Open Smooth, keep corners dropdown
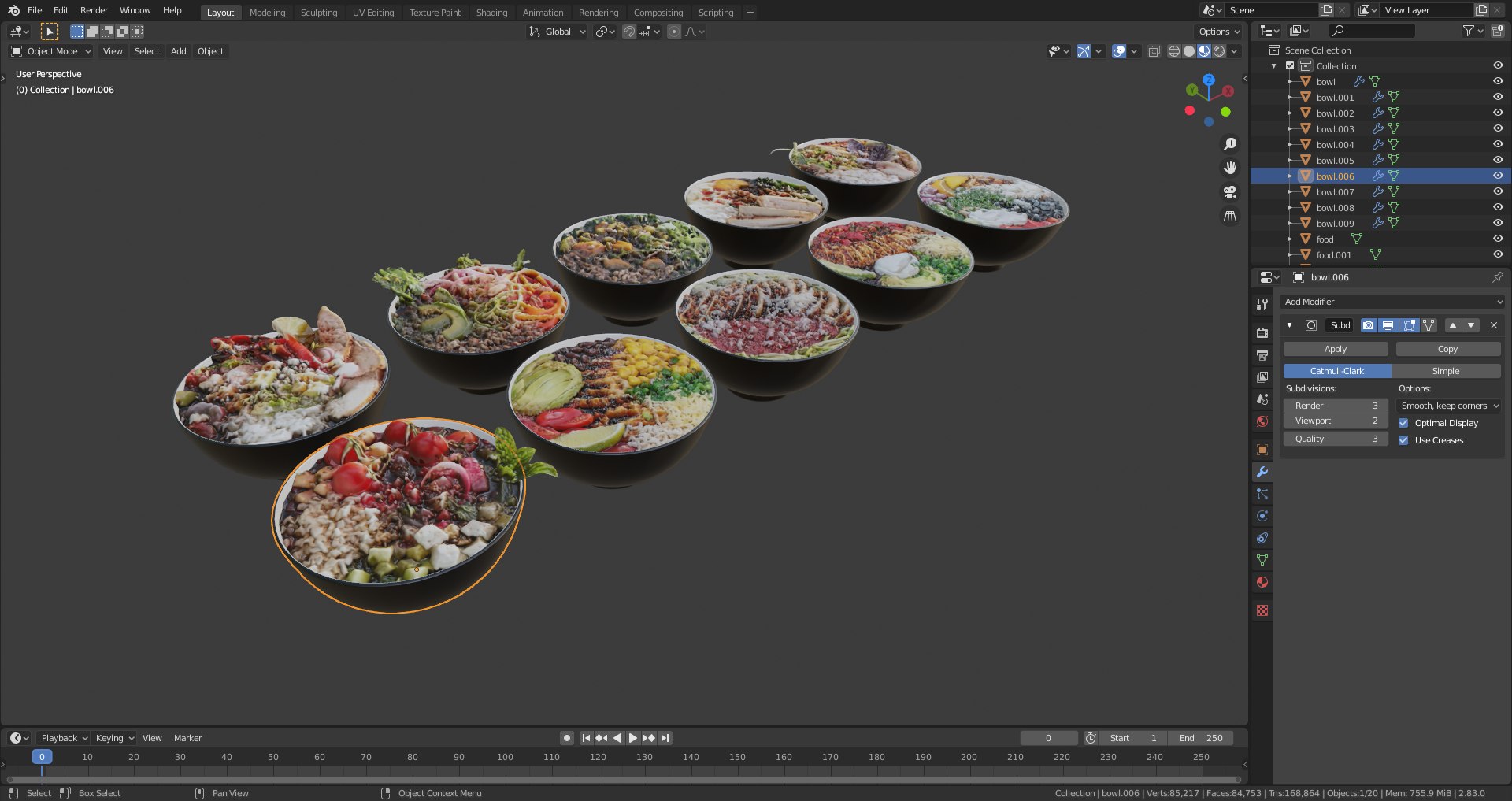Screen dimensions: 1512x801 click(1450, 406)
